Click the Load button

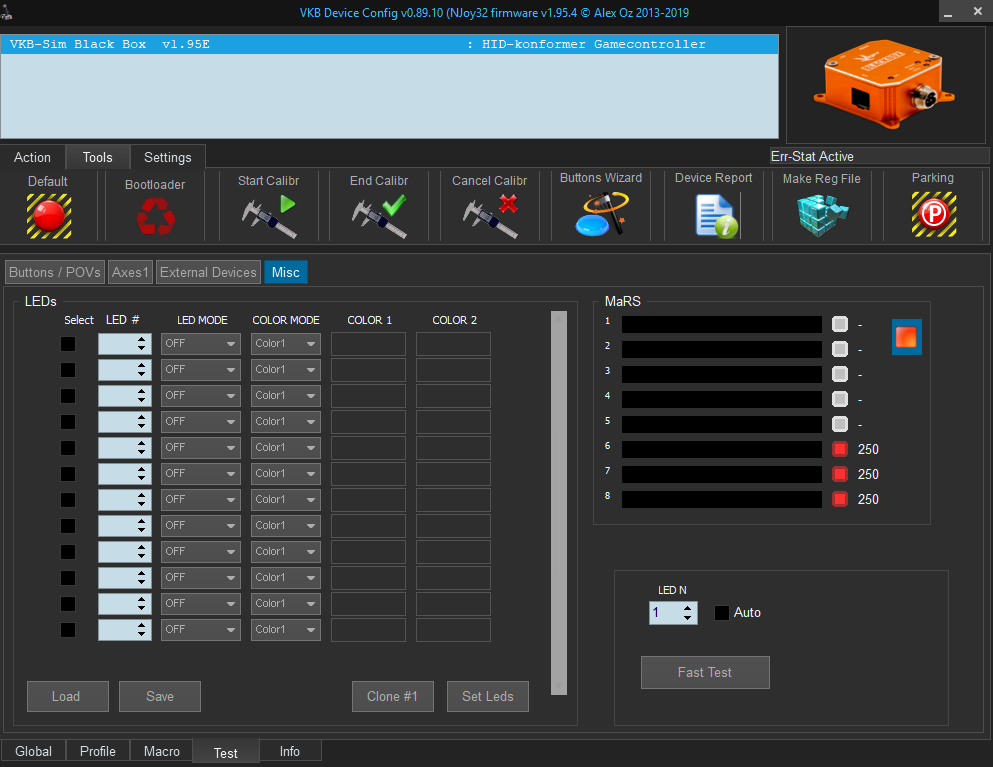[68, 697]
